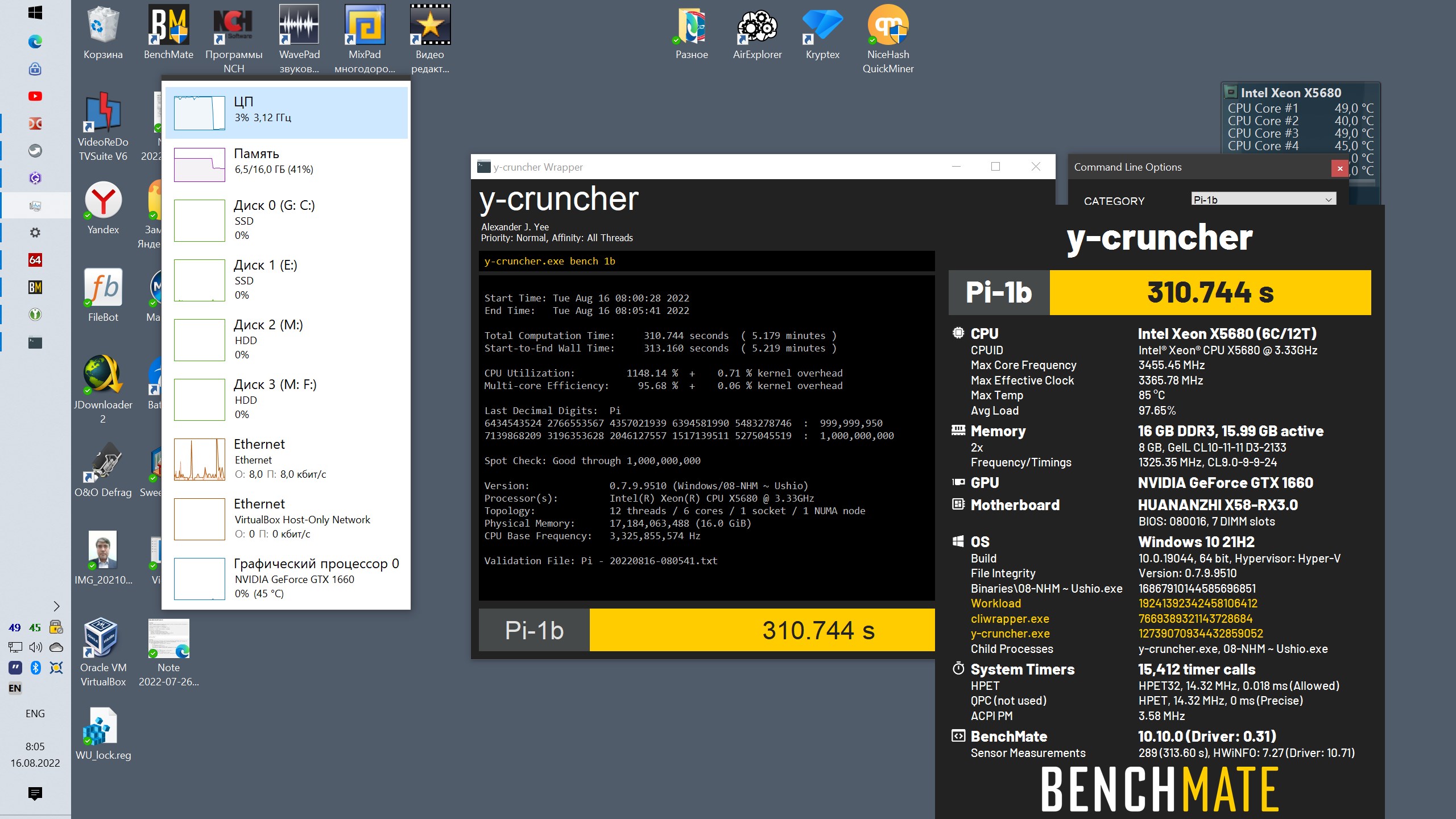
Task: Select the Память performance entry
Action: point(287,164)
